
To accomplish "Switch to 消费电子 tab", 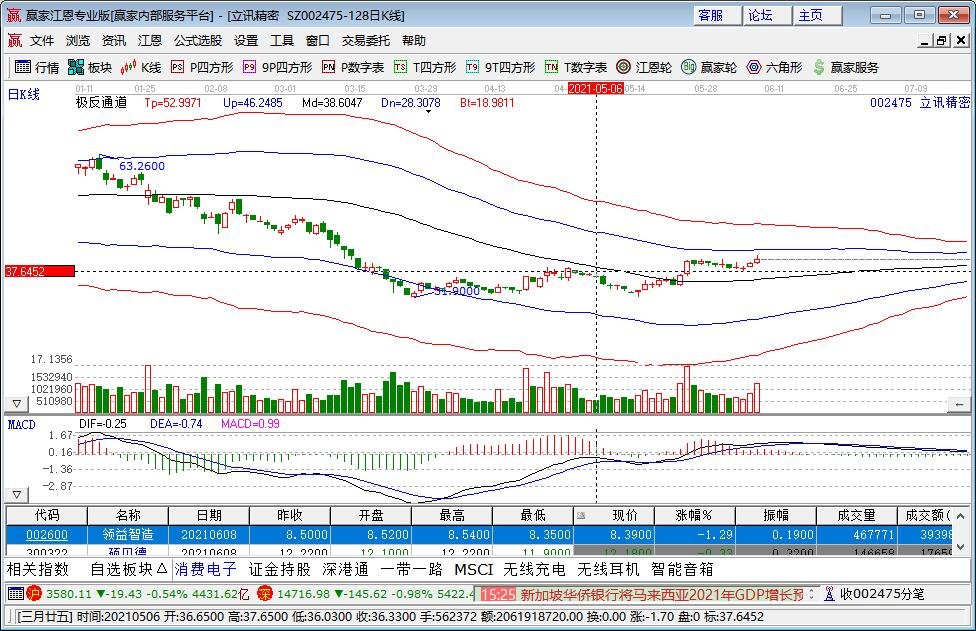I will coord(205,569).
